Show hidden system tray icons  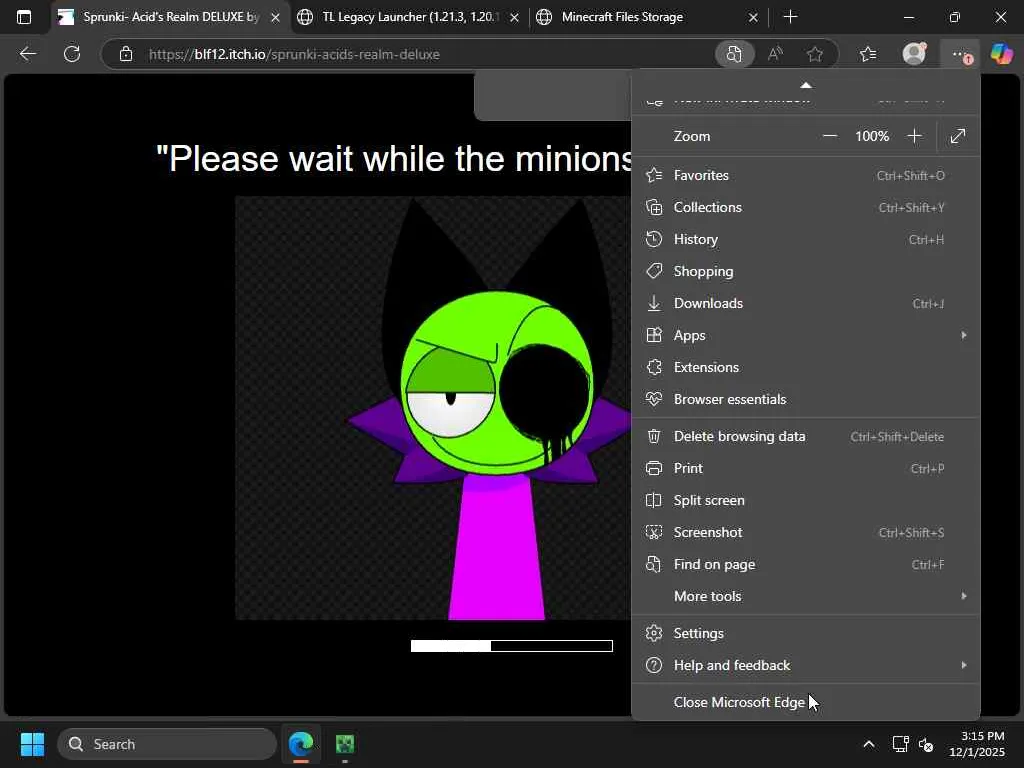coord(869,744)
